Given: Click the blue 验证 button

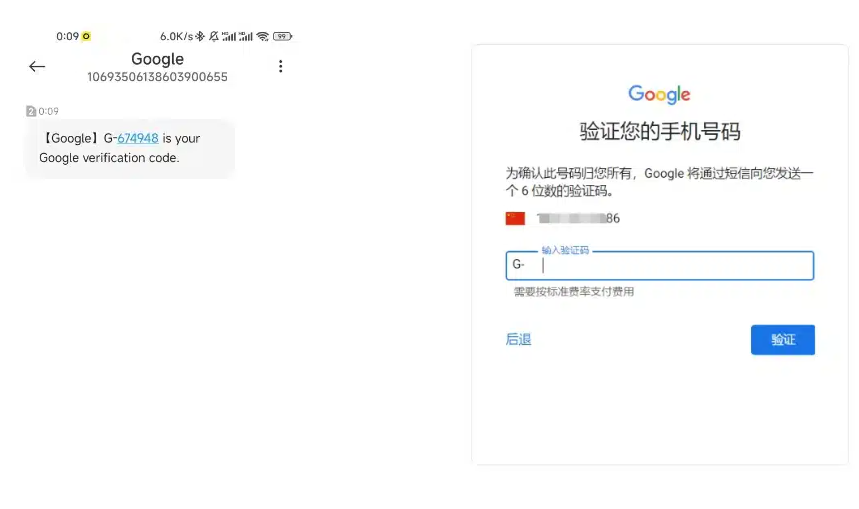Looking at the screenshot, I should (782, 340).
